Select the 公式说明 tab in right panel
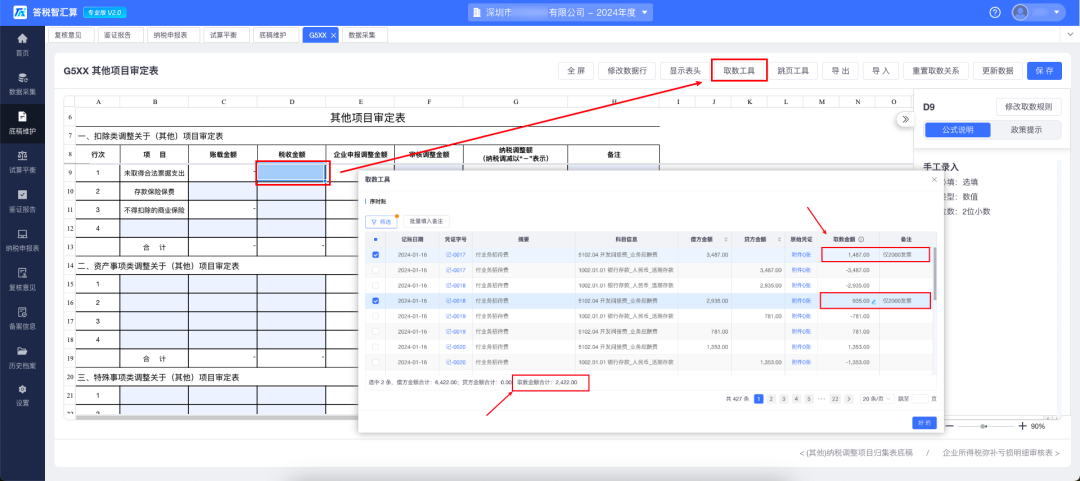Image resolution: width=1080 pixels, height=481 pixels. [957, 130]
